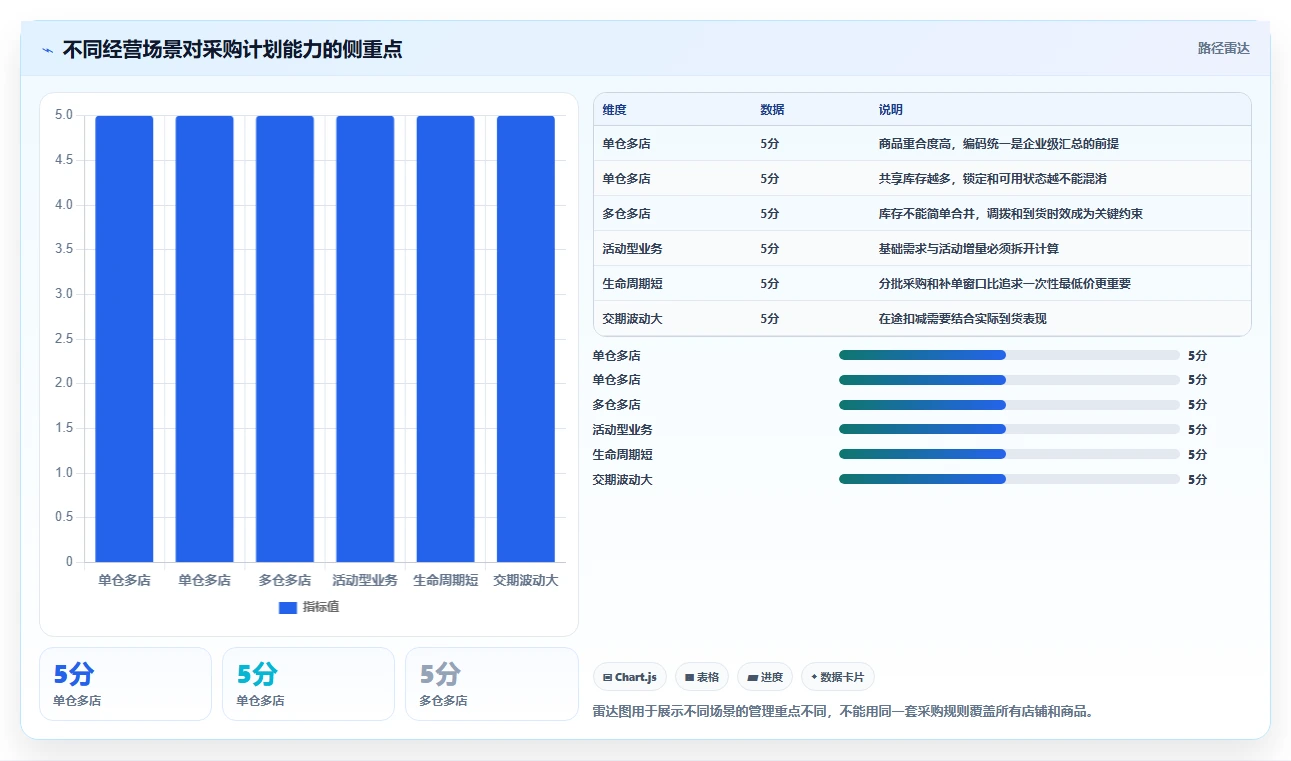This screenshot has height=761, width=1291.
Task: Click the title 不同经营场景对采购计划能力的侧重点
Action: (232, 49)
